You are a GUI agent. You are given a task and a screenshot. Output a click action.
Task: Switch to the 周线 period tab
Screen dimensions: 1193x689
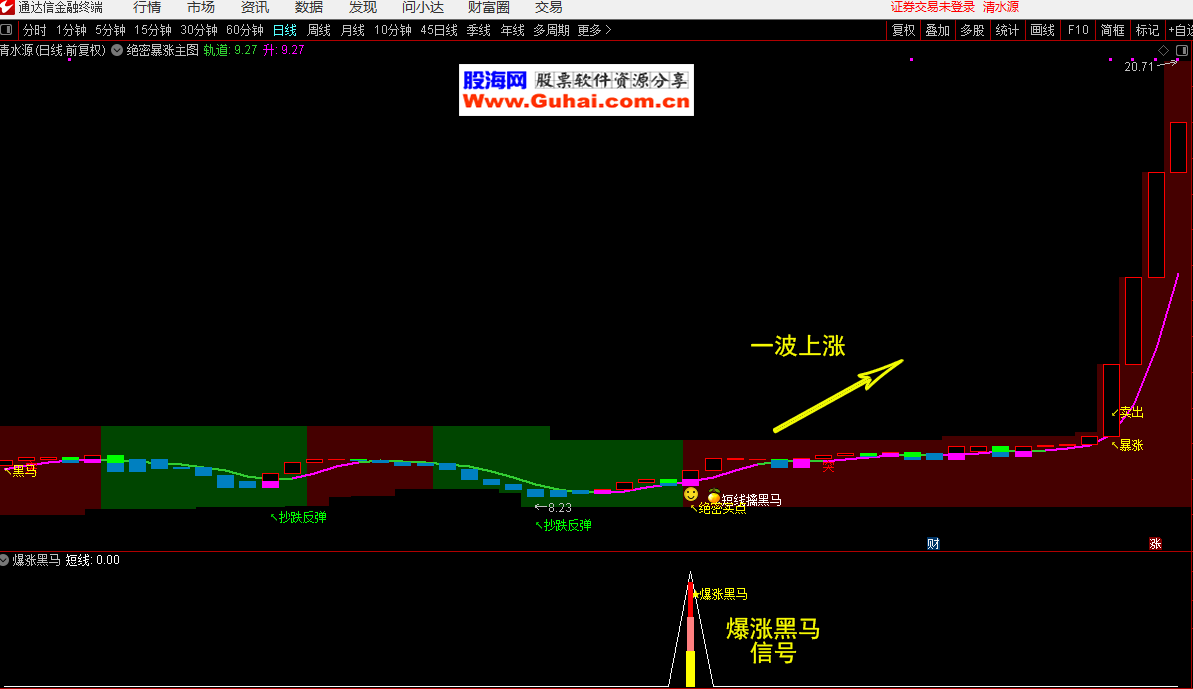tap(319, 30)
